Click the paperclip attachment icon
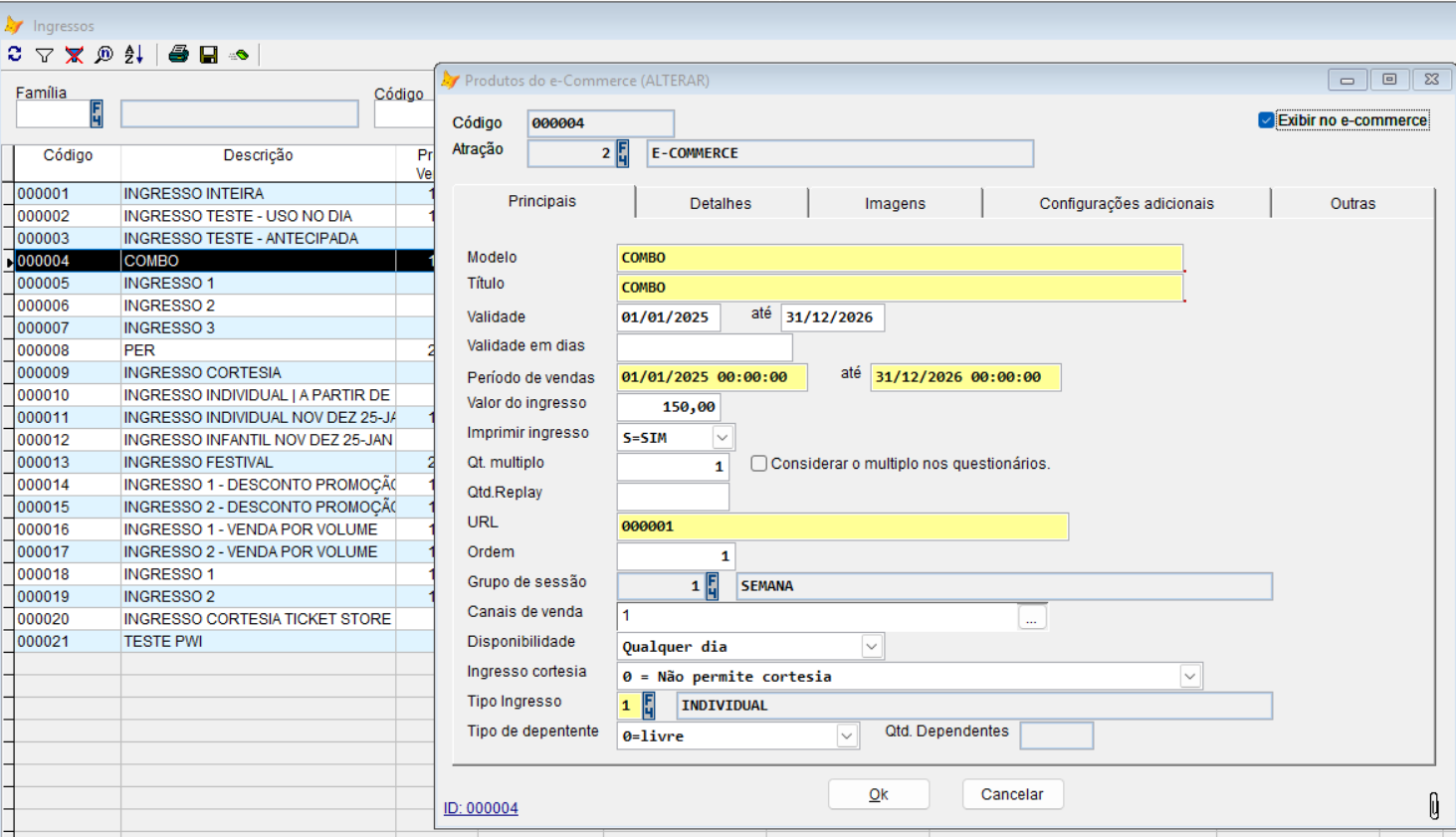 (1433, 805)
